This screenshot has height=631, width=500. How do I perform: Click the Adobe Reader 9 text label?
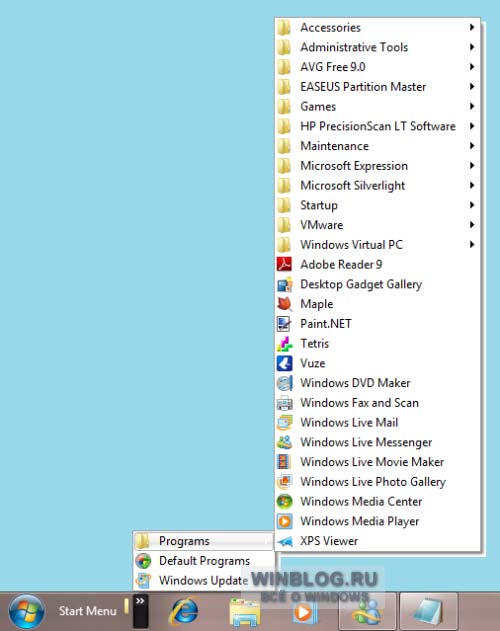341,264
